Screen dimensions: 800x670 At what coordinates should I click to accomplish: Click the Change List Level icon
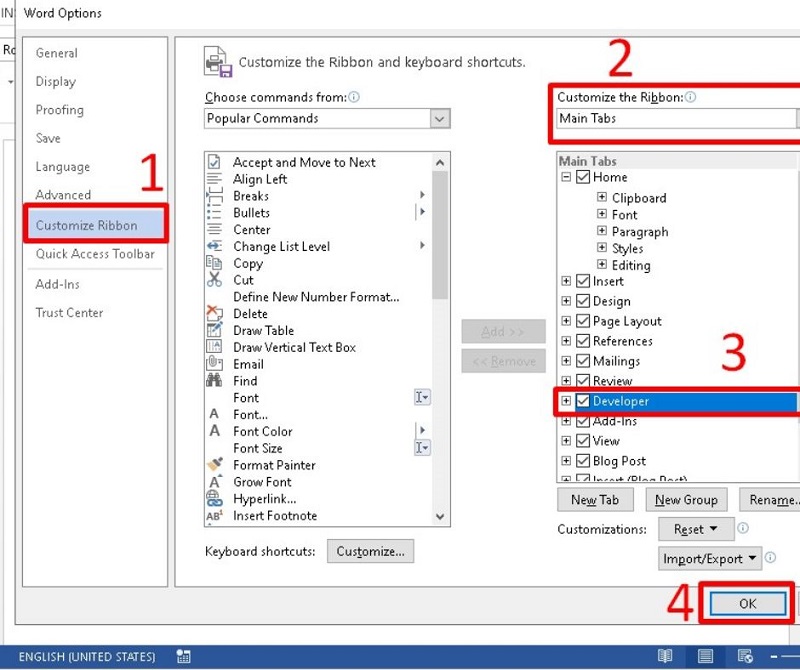tap(214, 246)
